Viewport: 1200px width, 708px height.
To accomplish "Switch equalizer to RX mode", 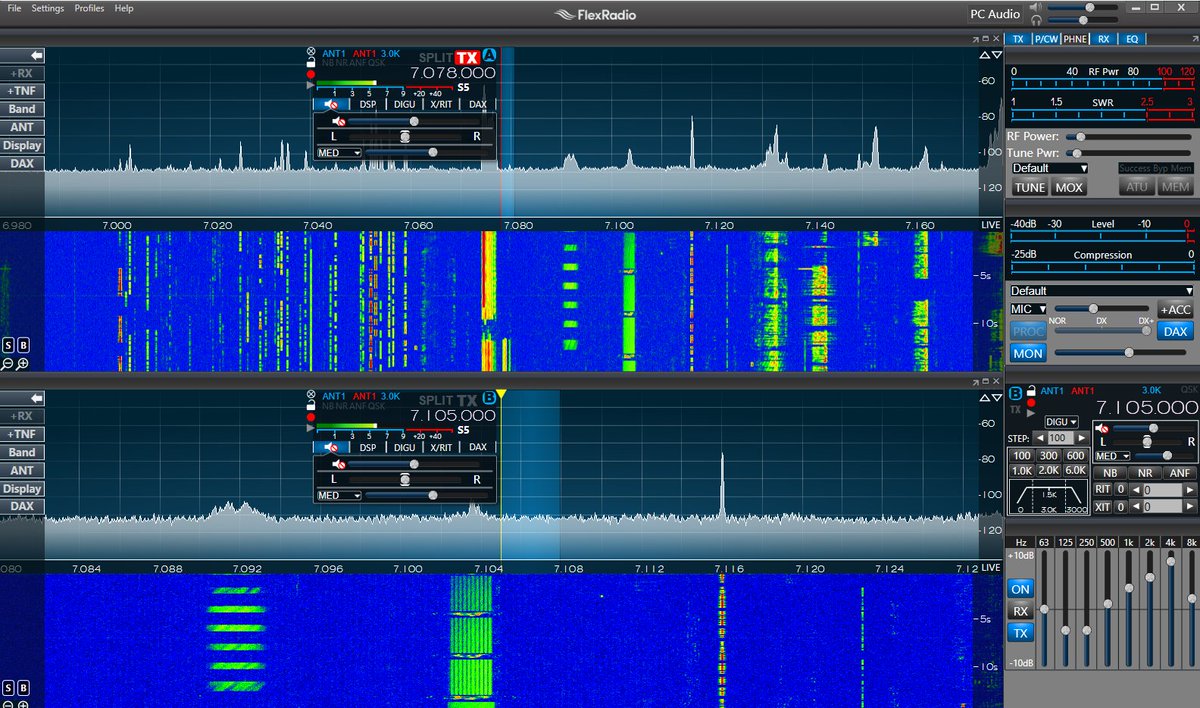I will 1020,611.
